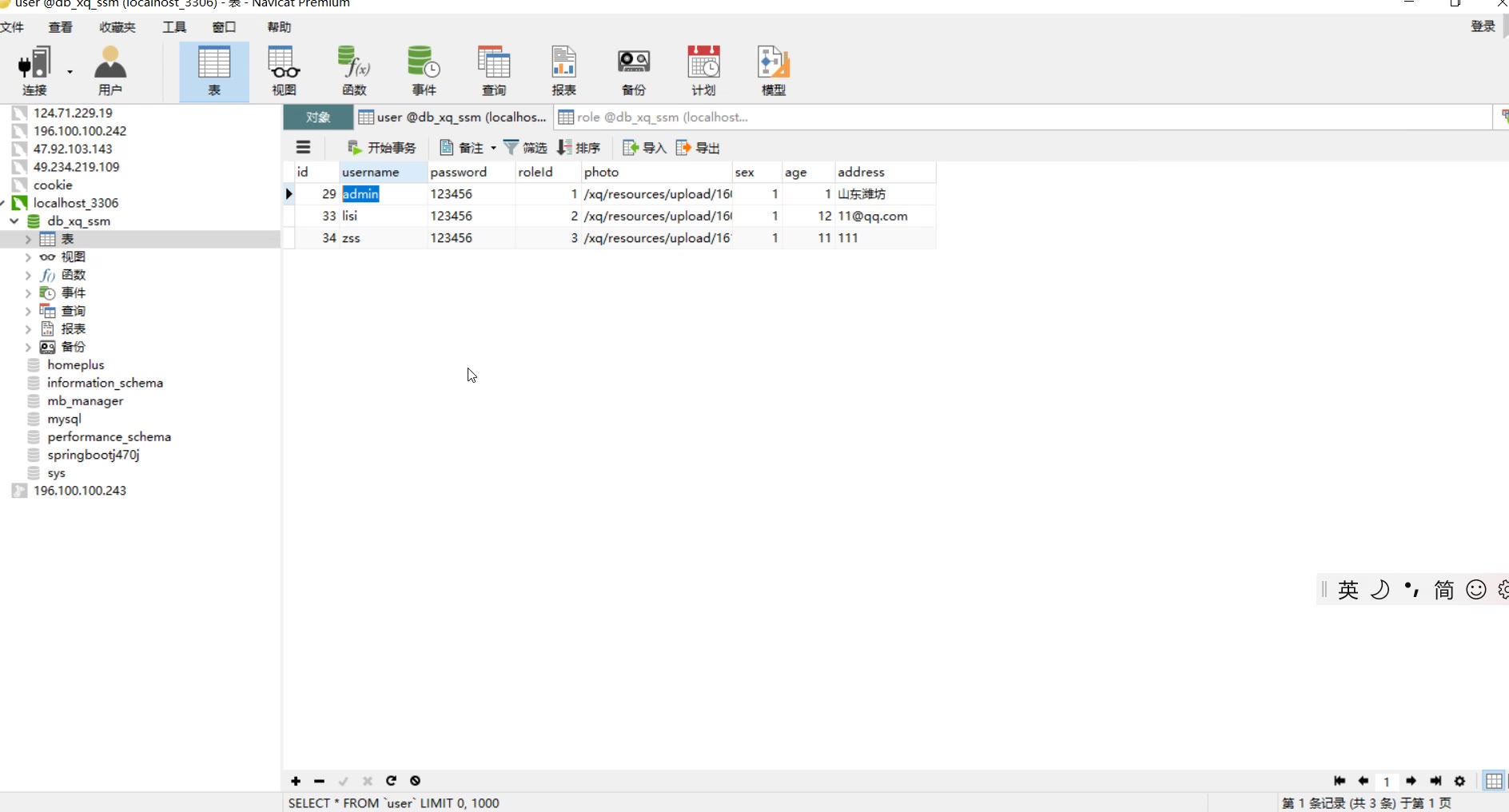Expand the 事件 events node

pyautogui.click(x=28, y=293)
